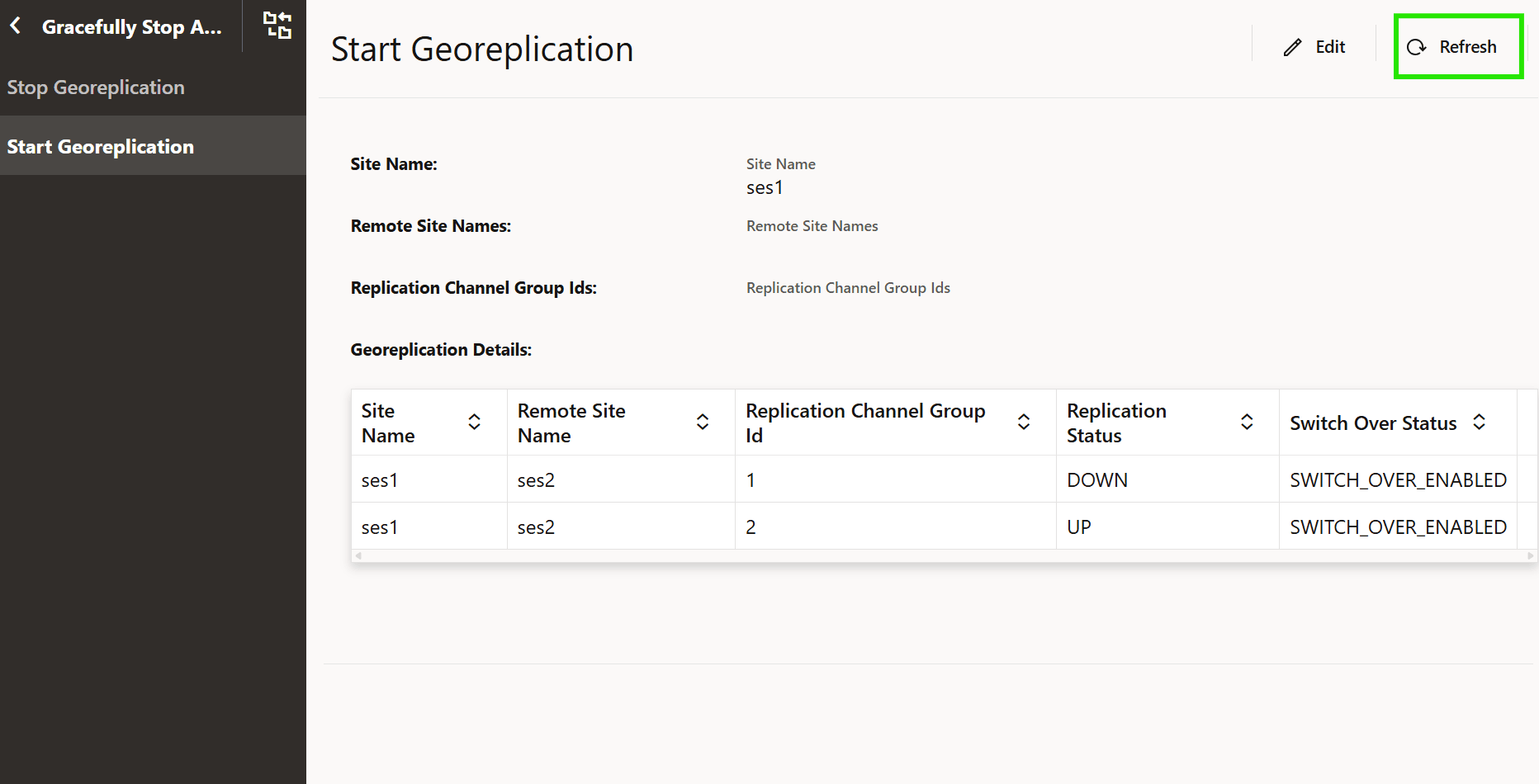Click the Replication Channel Group Ids field value
Screen dimensions: 1539x784
(848, 288)
